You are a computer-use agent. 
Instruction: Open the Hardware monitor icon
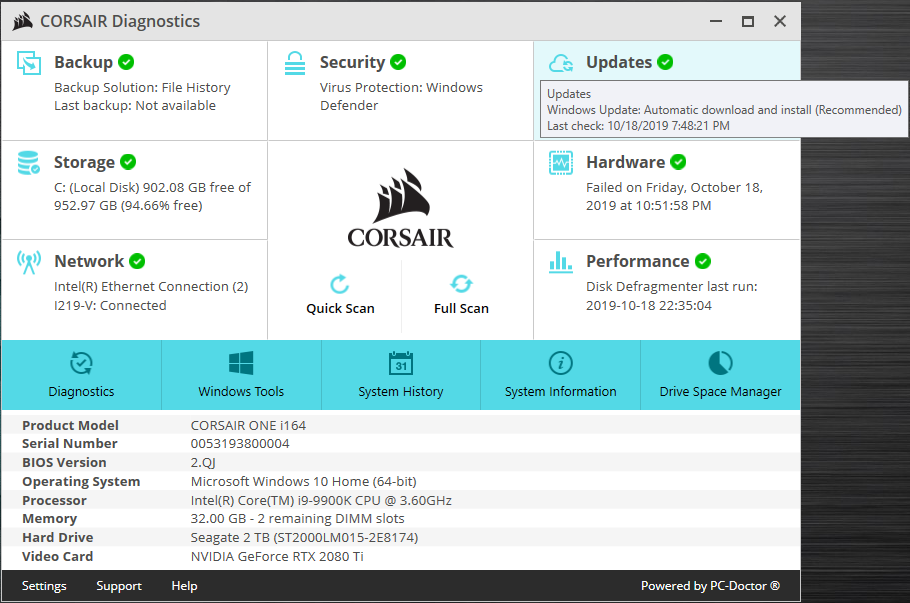(x=561, y=163)
